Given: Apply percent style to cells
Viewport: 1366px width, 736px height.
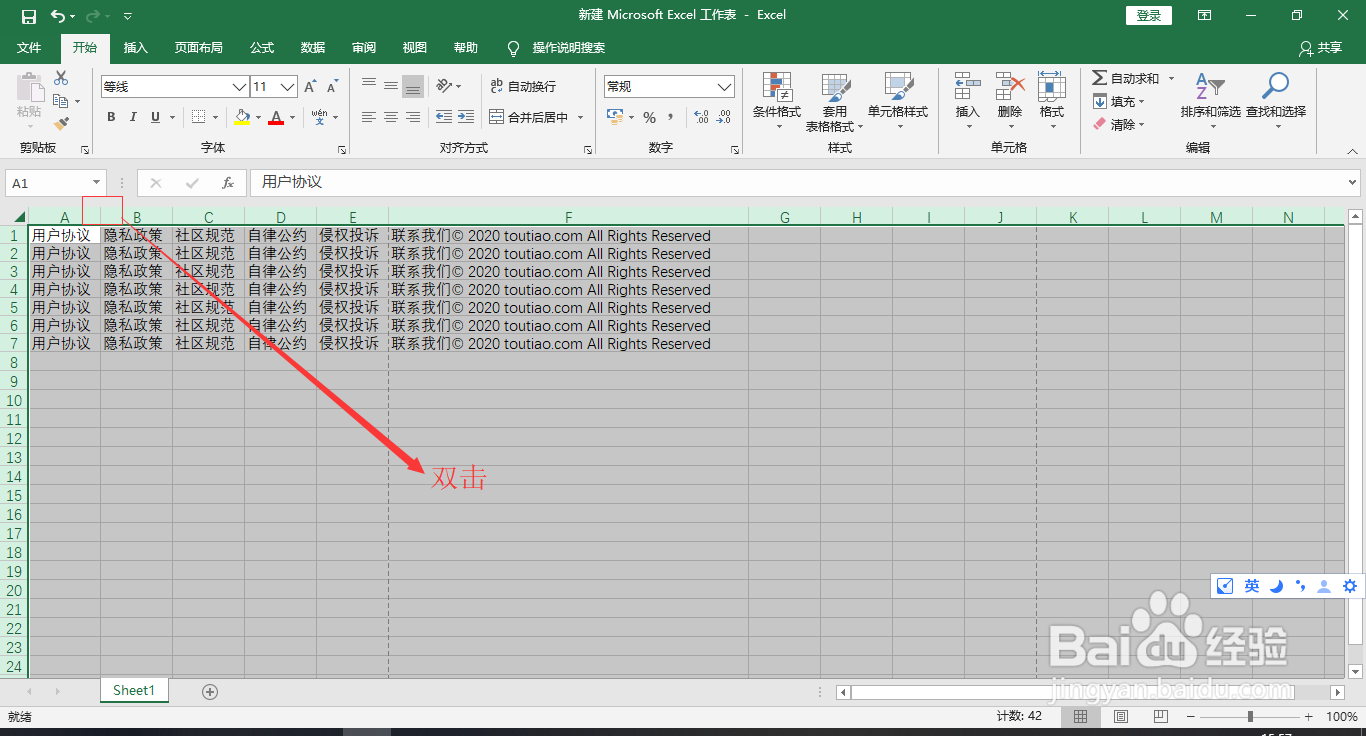Looking at the screenshot, I should [649, 117].
